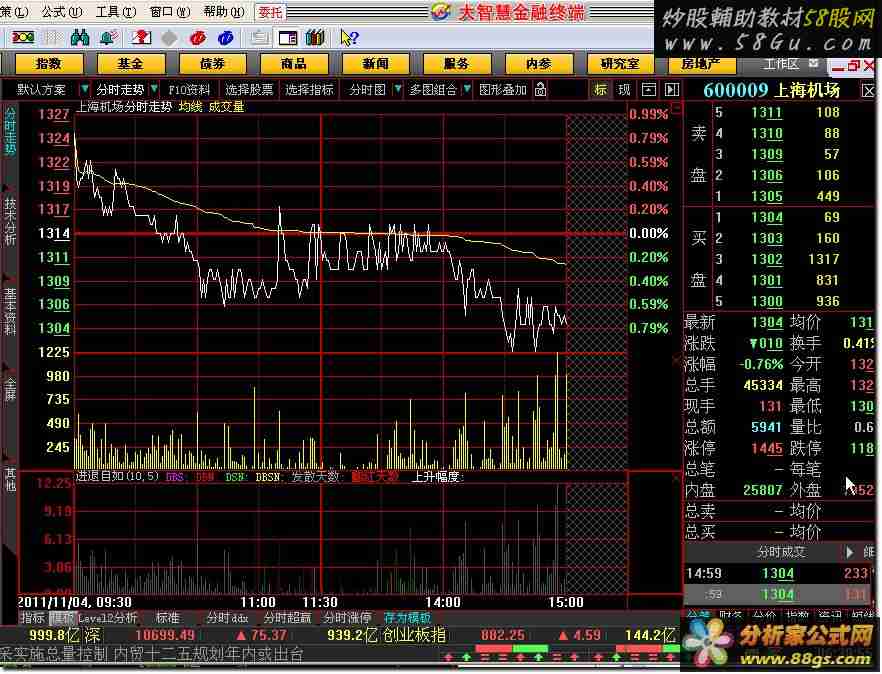Screen dimensions: 882x674
Task: Click the 分时成交 panel header
Action: (x=780, y=551)
